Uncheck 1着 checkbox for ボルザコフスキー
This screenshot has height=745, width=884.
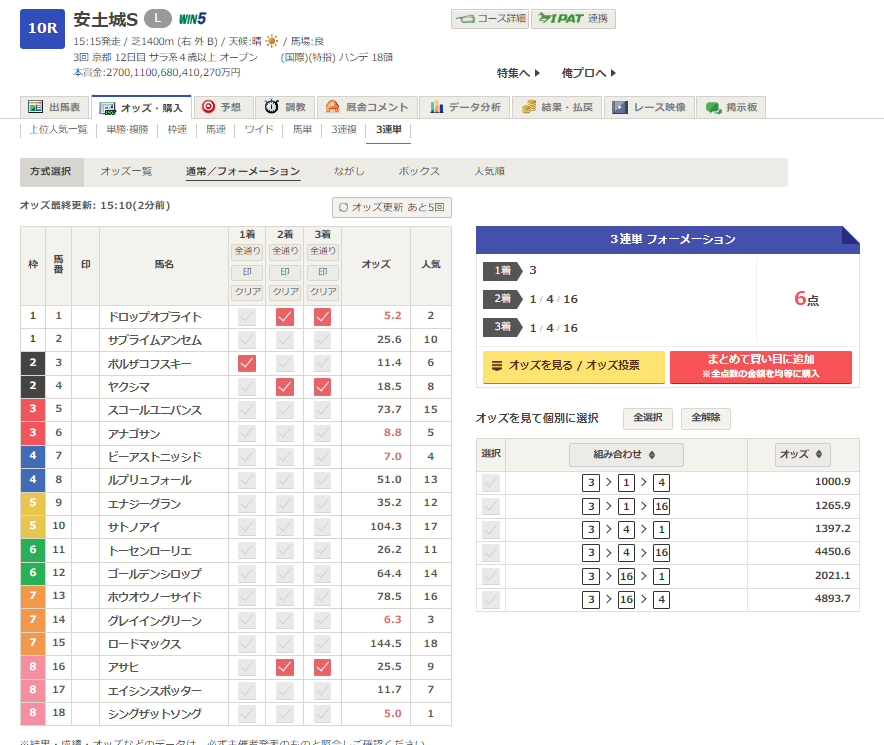click(x=247, y=363)
